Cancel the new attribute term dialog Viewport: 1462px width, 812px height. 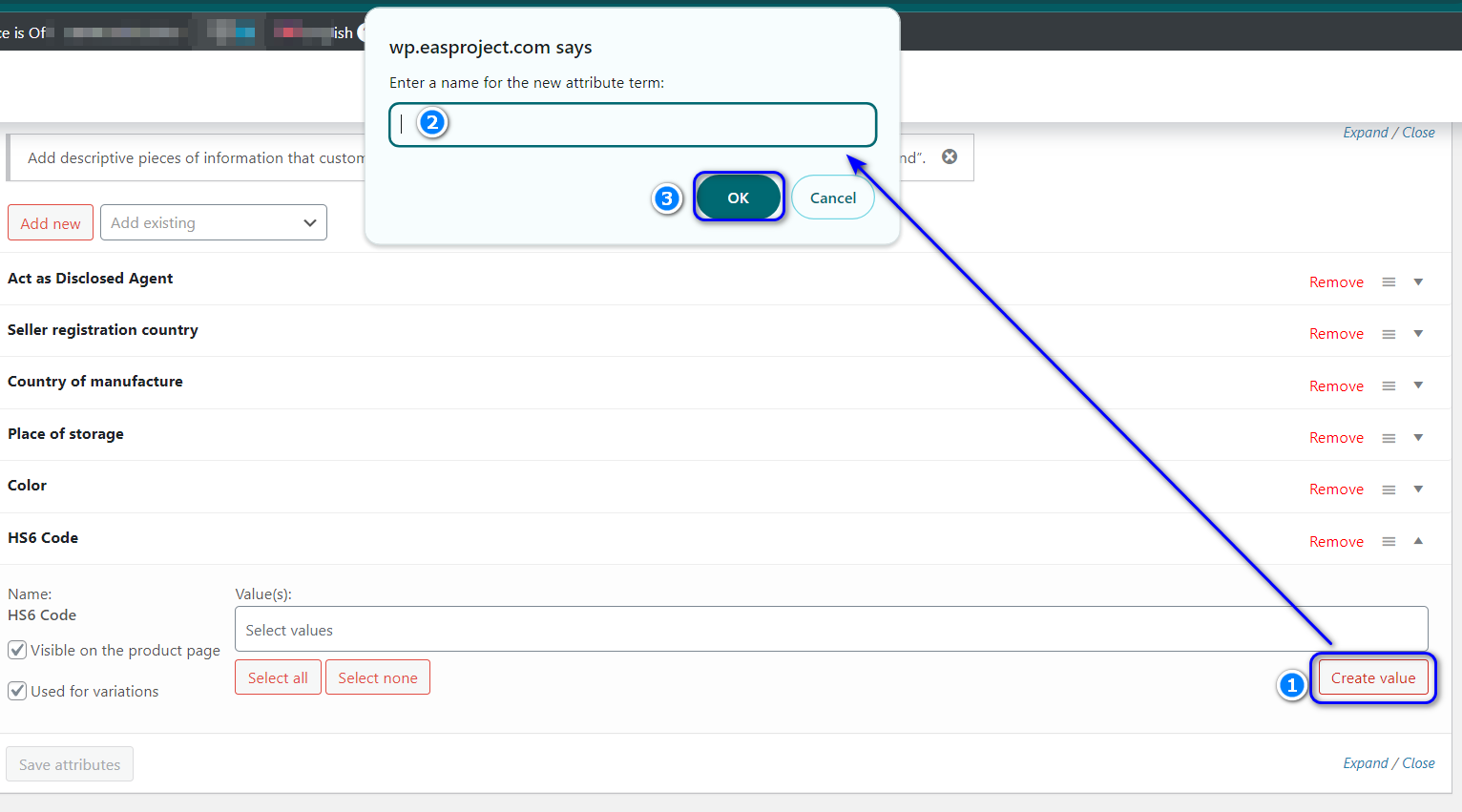[832, 198]
